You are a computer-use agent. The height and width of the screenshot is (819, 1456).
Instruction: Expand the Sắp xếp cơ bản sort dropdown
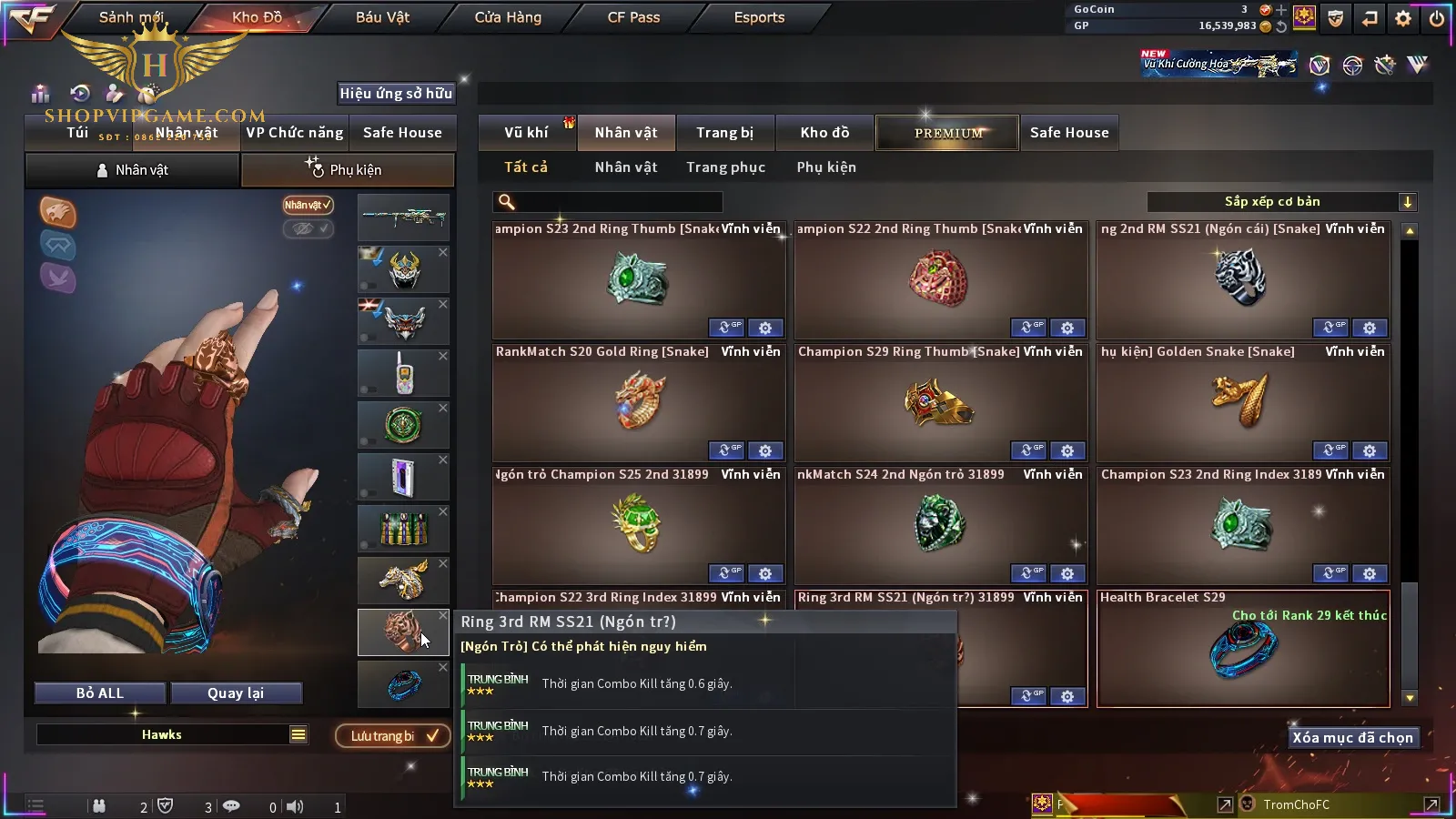[1408, 202]
